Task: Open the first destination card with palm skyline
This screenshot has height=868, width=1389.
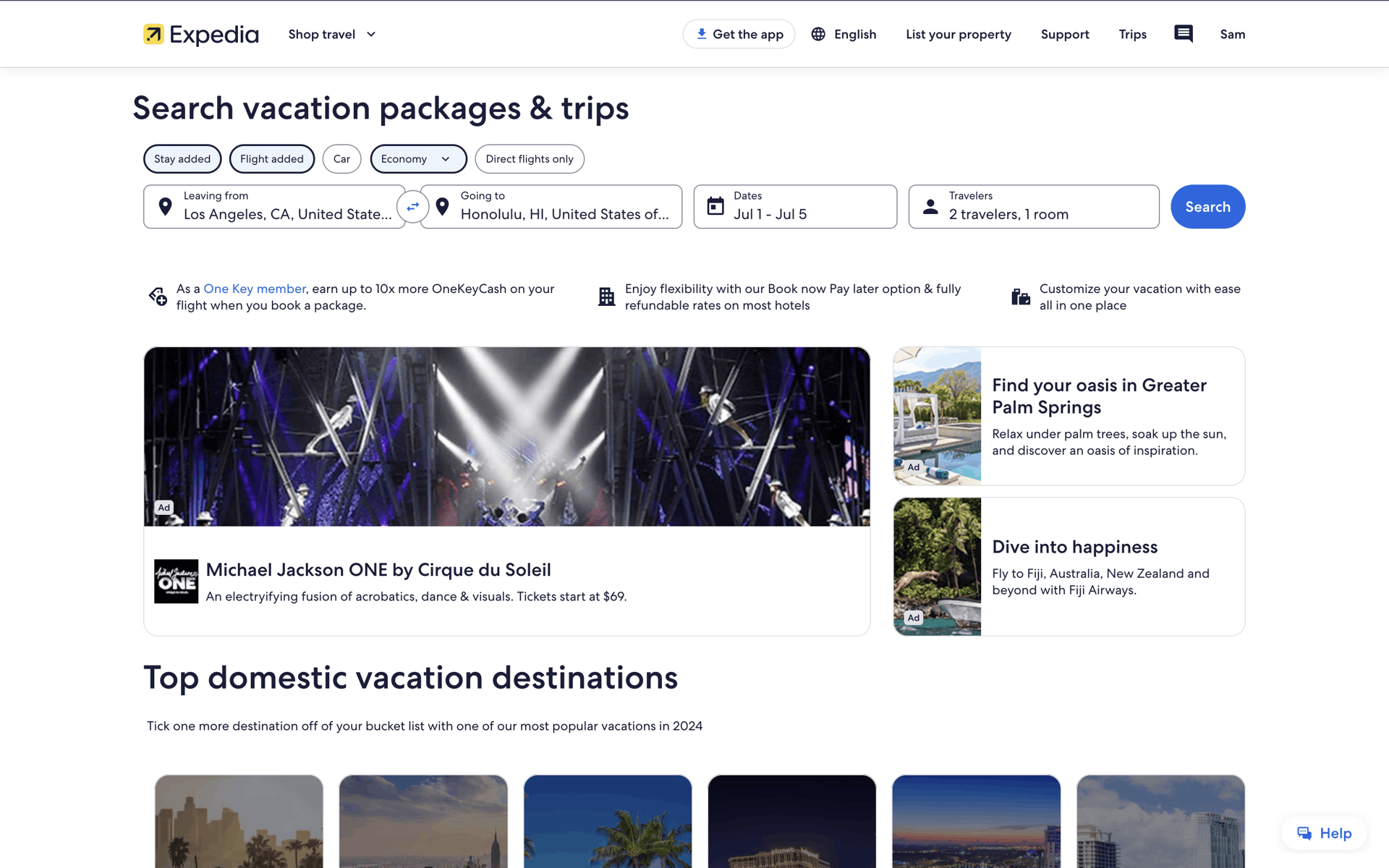Action: [x=239, y=821]
